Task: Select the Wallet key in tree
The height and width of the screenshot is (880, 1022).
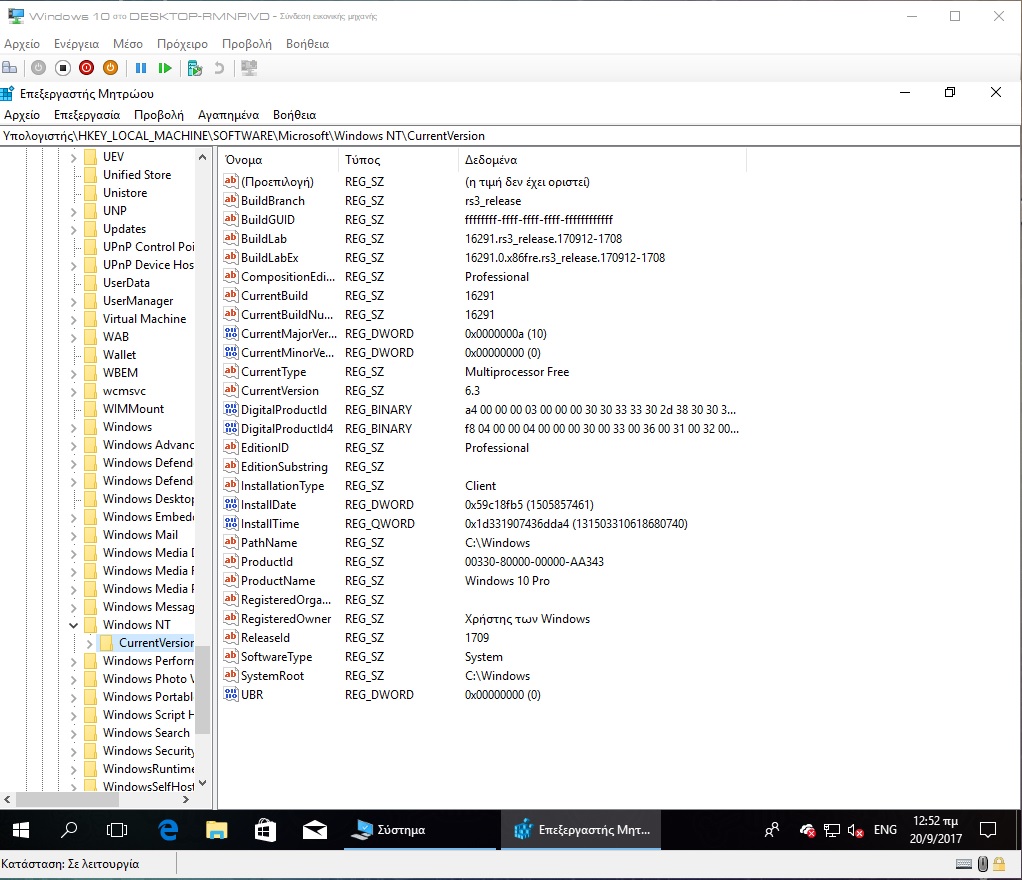Action: [119, 355]
